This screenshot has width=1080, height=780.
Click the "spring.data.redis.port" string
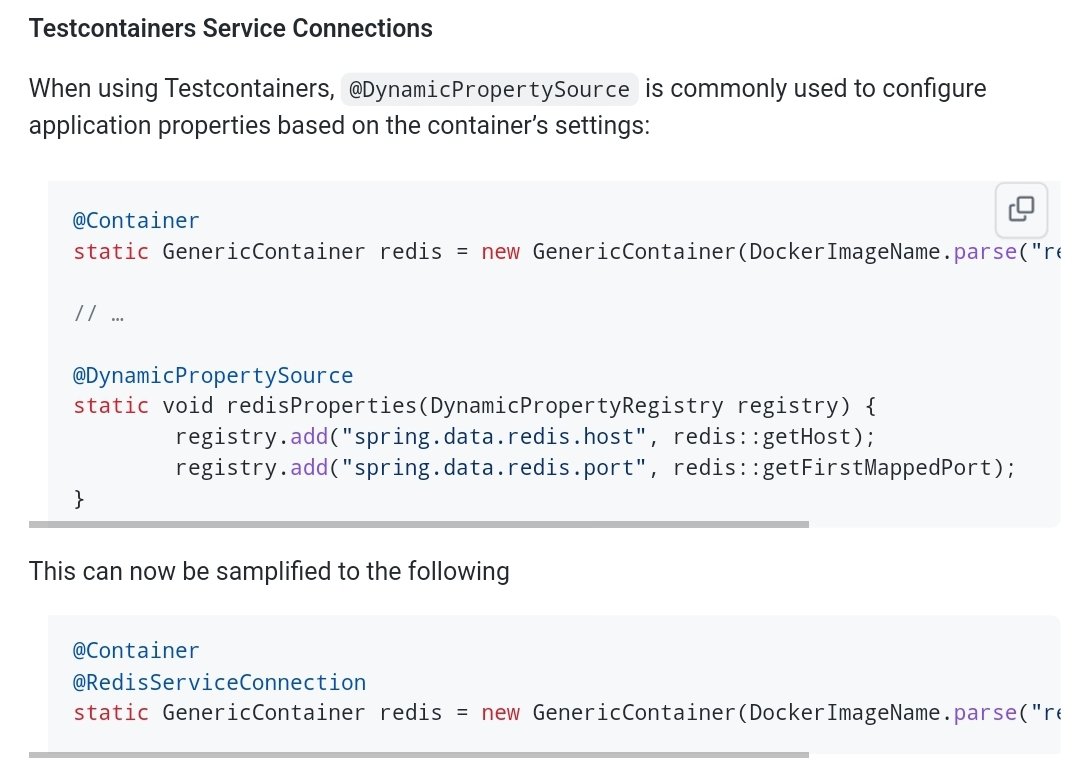pyautogui.click(x=493, y=468)
